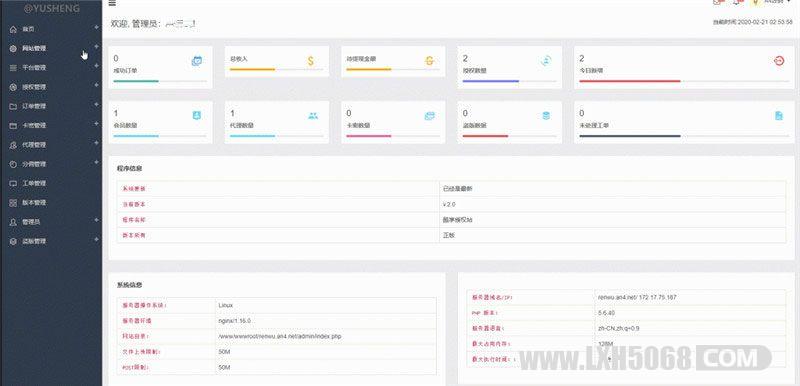Click the 版本所有 row label
The image size is (800, 386).
click(x=134, y=236)
